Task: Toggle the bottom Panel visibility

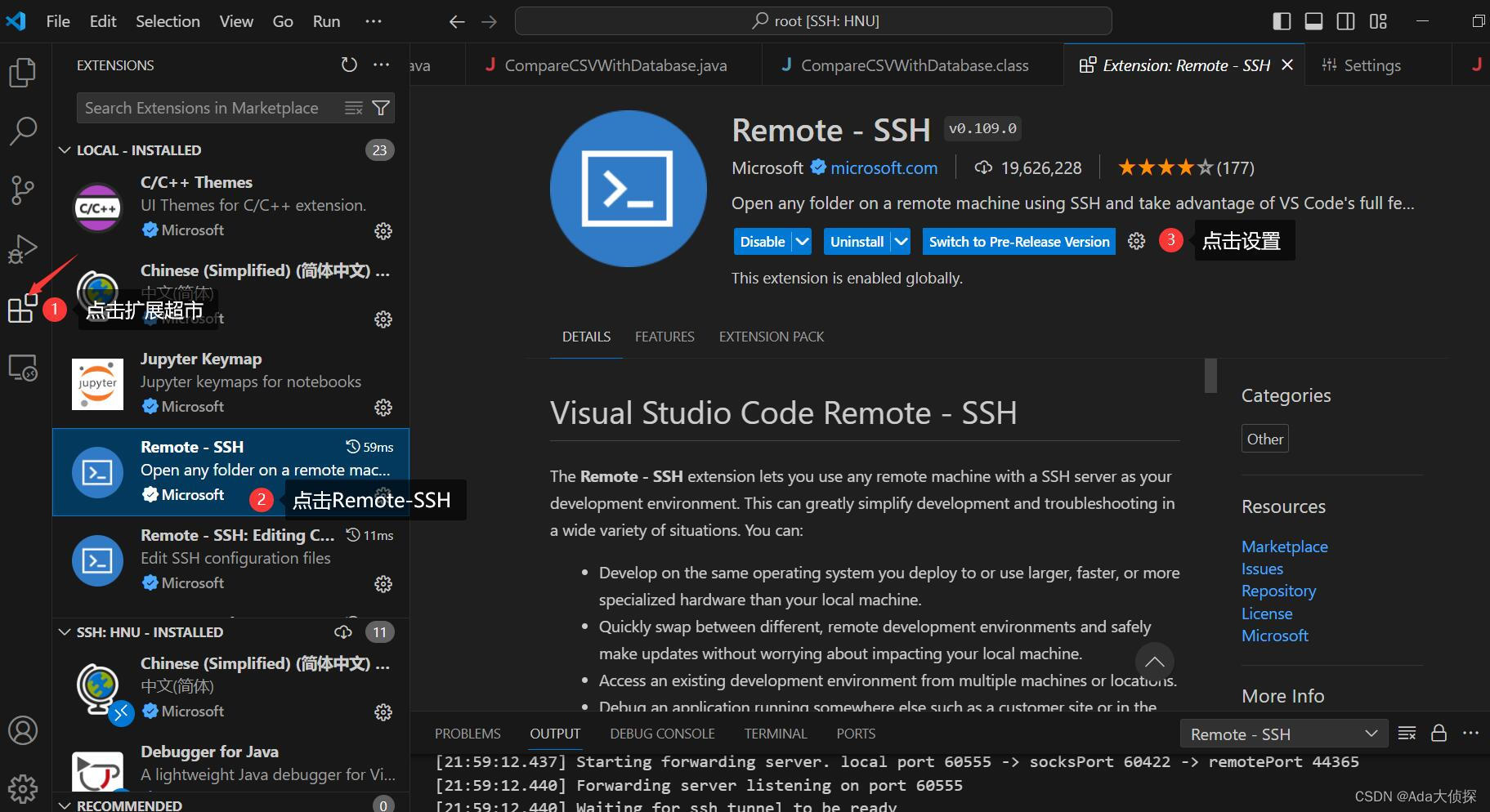Action: pyautogui.click(x=1313, y=20)
